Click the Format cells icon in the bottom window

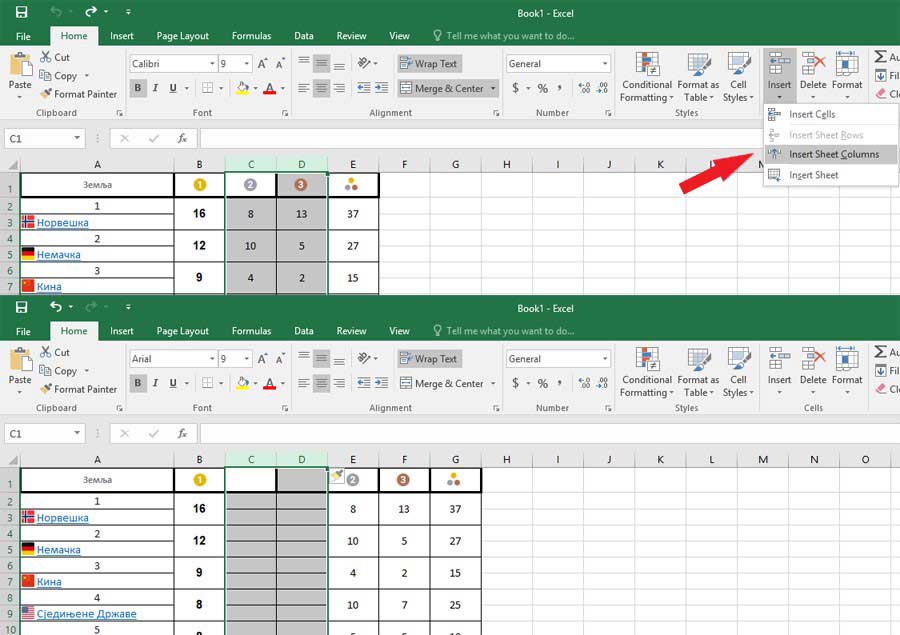[x=847, y=359]
